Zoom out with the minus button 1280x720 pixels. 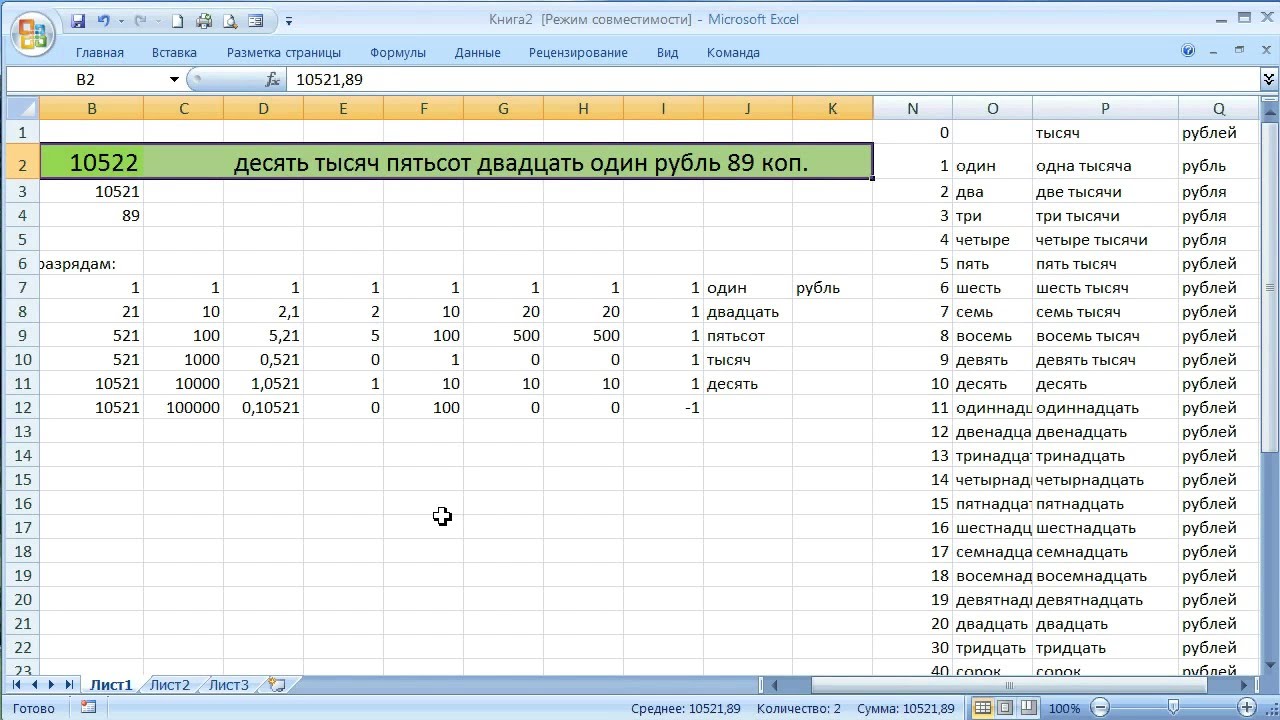coord(1099,708)
